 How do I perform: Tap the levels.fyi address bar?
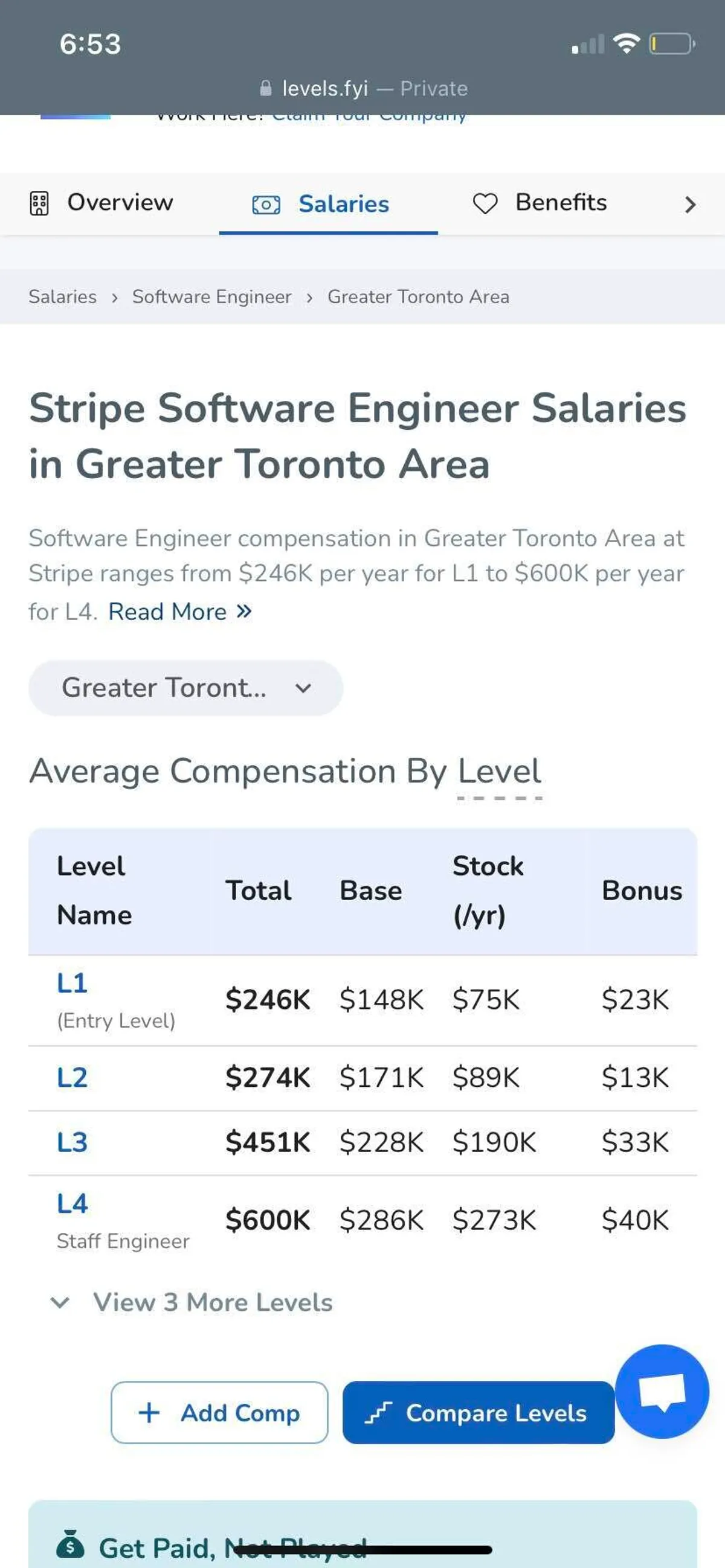point(363,89)
